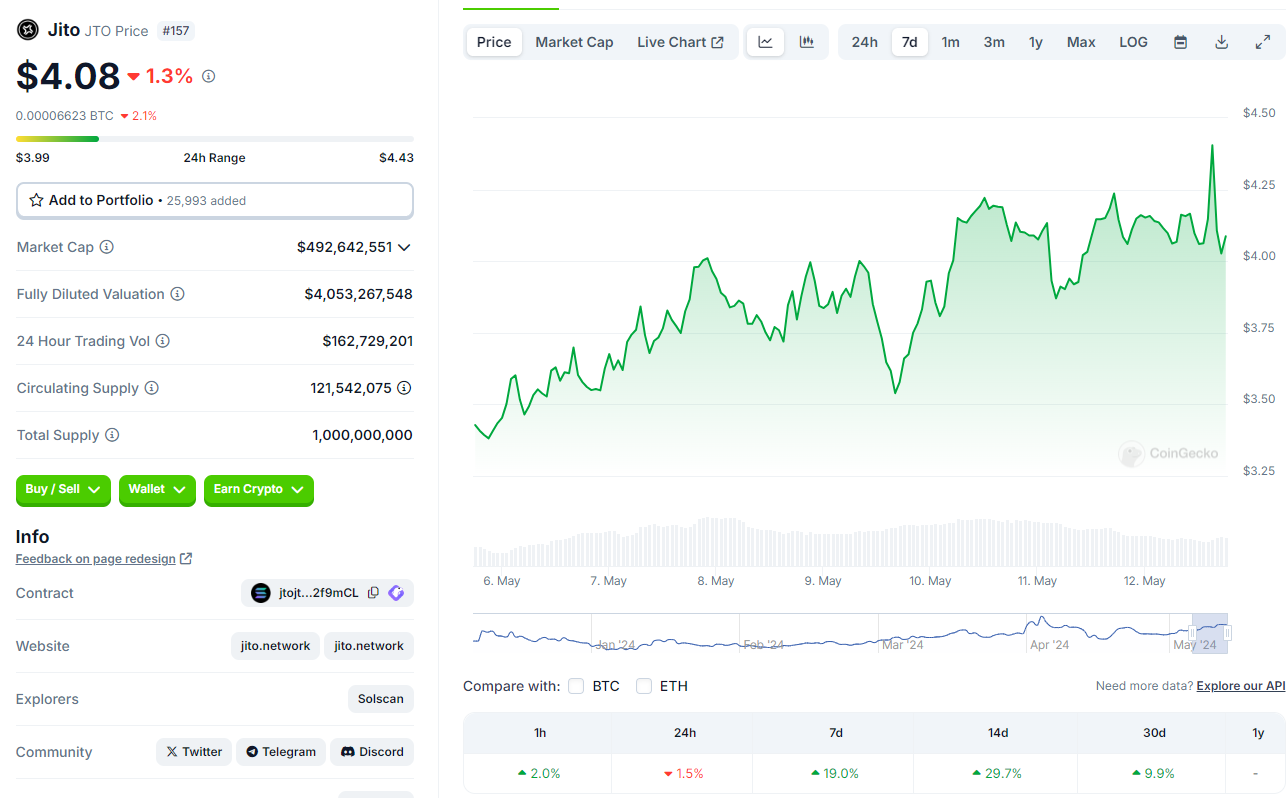The width and height of the screenshot is (1288, 798).
Task: Click the 1h 2.0% performance cell
Action: click(x=539, y=773)
